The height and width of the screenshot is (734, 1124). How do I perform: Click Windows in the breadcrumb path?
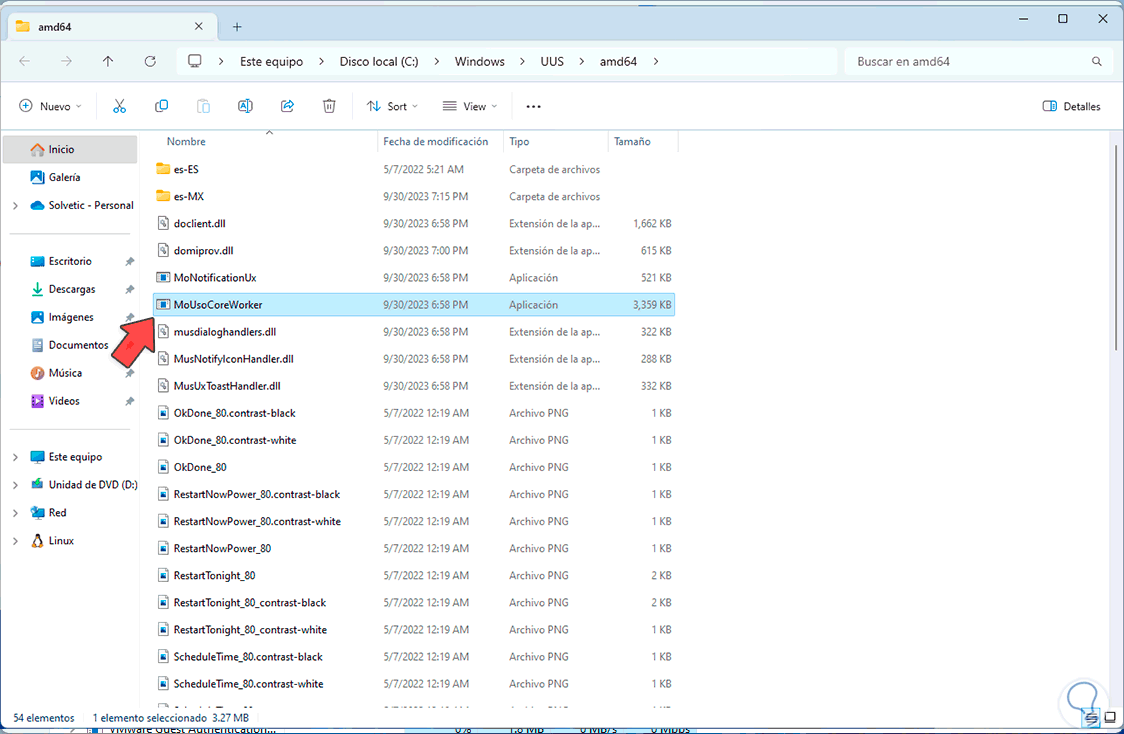click(x=479, y=61)
